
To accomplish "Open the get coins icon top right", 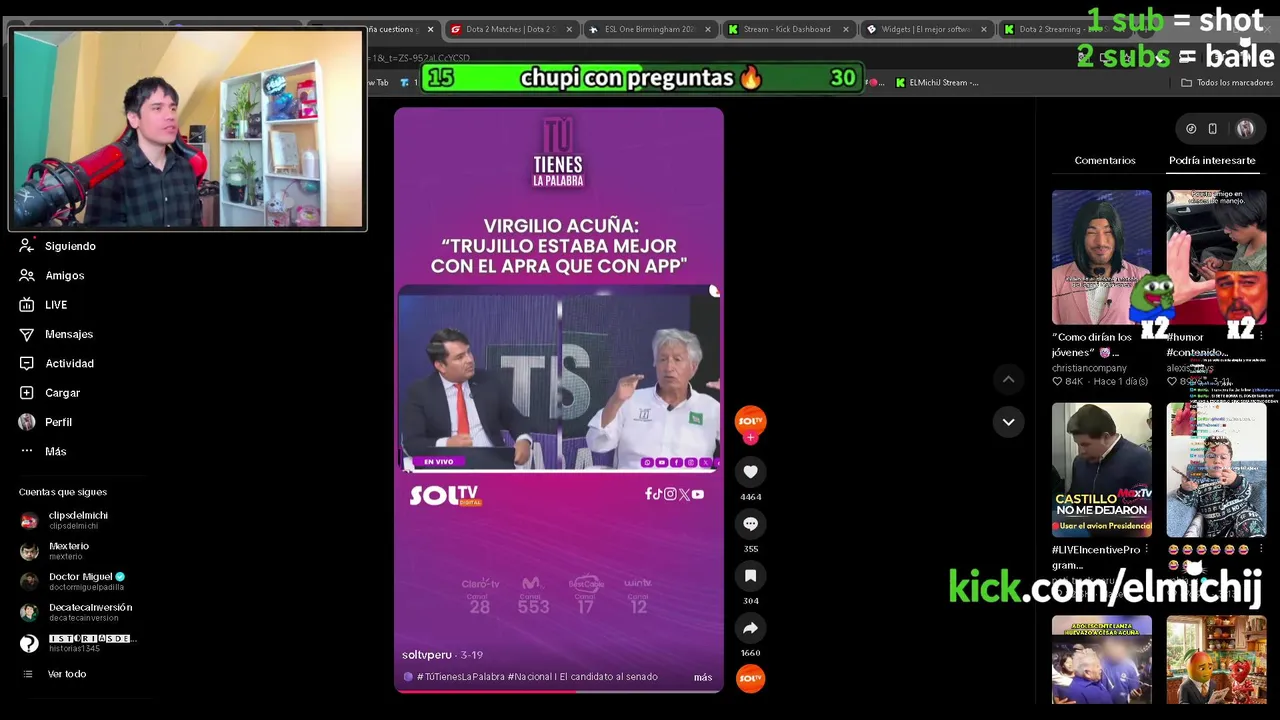I will [x=1191, y=129].
